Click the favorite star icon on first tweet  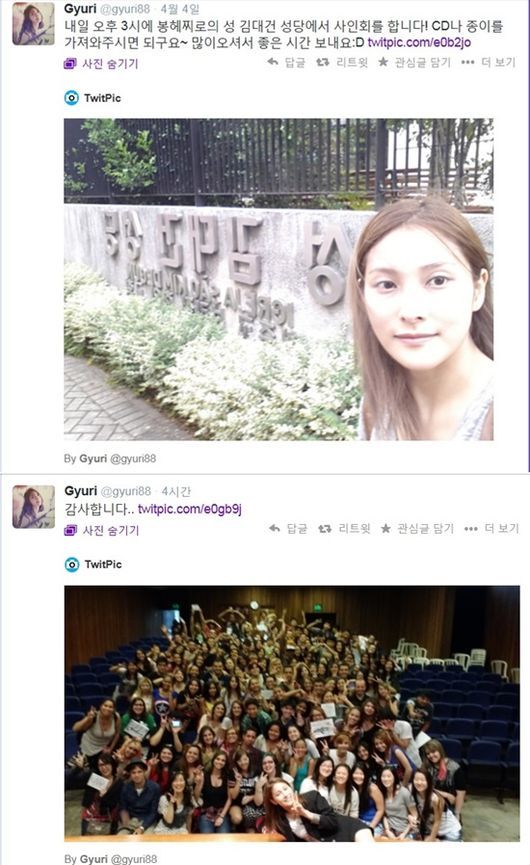click(383, 62)
